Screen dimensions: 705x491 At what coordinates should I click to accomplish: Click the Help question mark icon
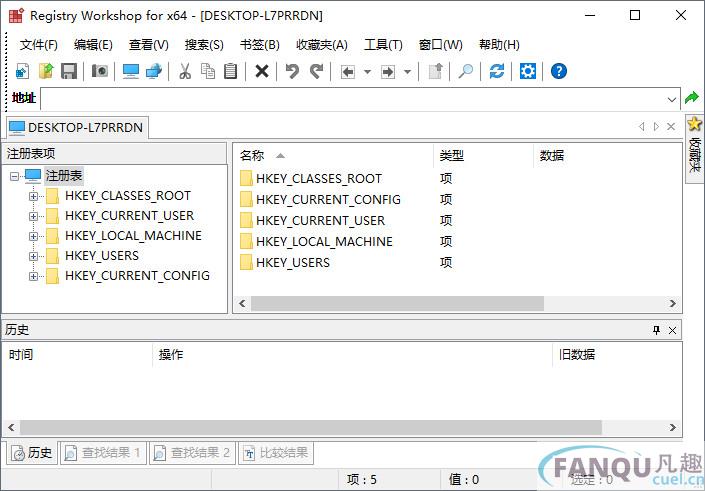pyautogui.click(x=559, y=71)
